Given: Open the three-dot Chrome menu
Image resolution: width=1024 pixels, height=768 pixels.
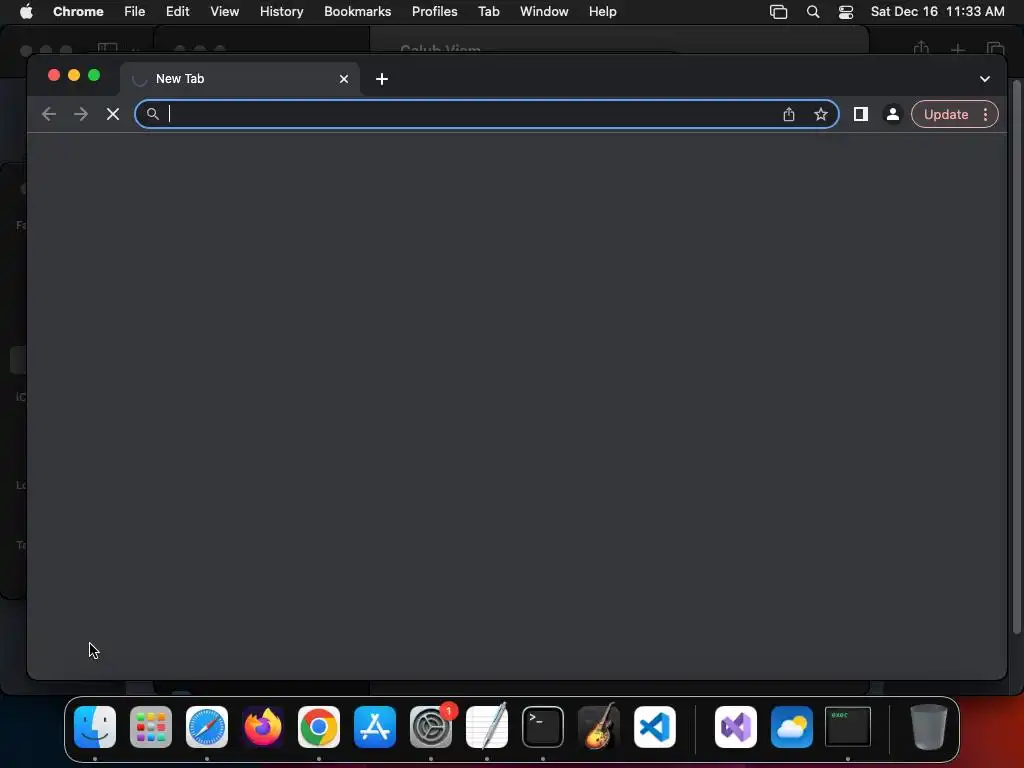Looking at the screenshot, I should 985,114.
